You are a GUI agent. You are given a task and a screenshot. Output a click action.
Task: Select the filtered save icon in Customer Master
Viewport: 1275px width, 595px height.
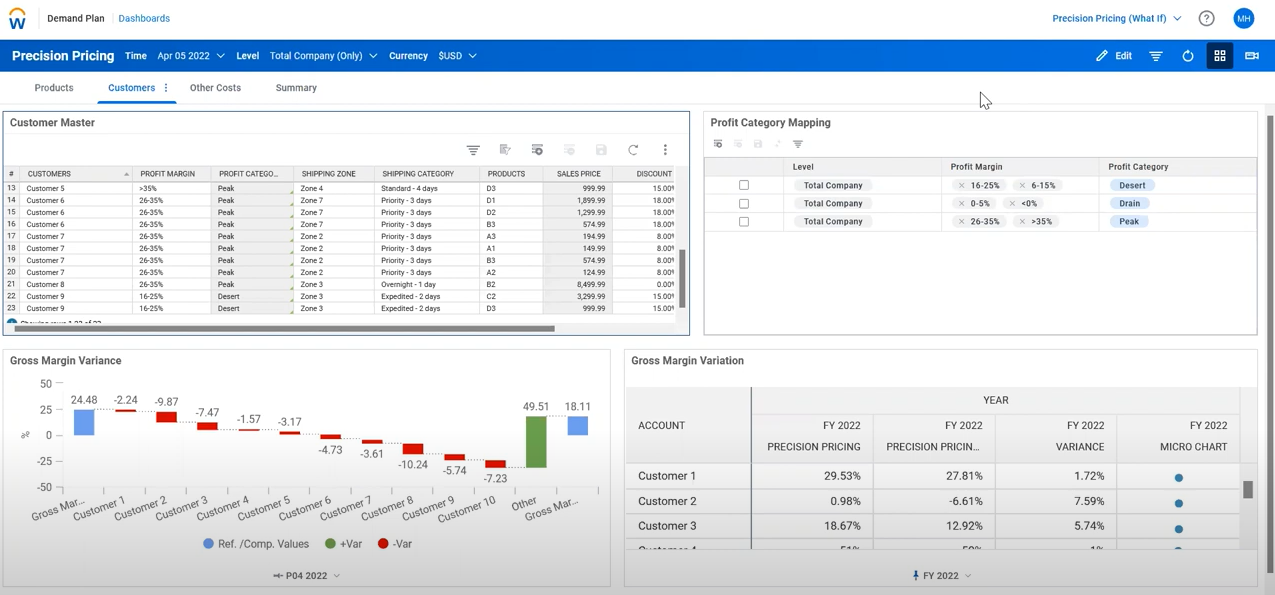point(505,149)
